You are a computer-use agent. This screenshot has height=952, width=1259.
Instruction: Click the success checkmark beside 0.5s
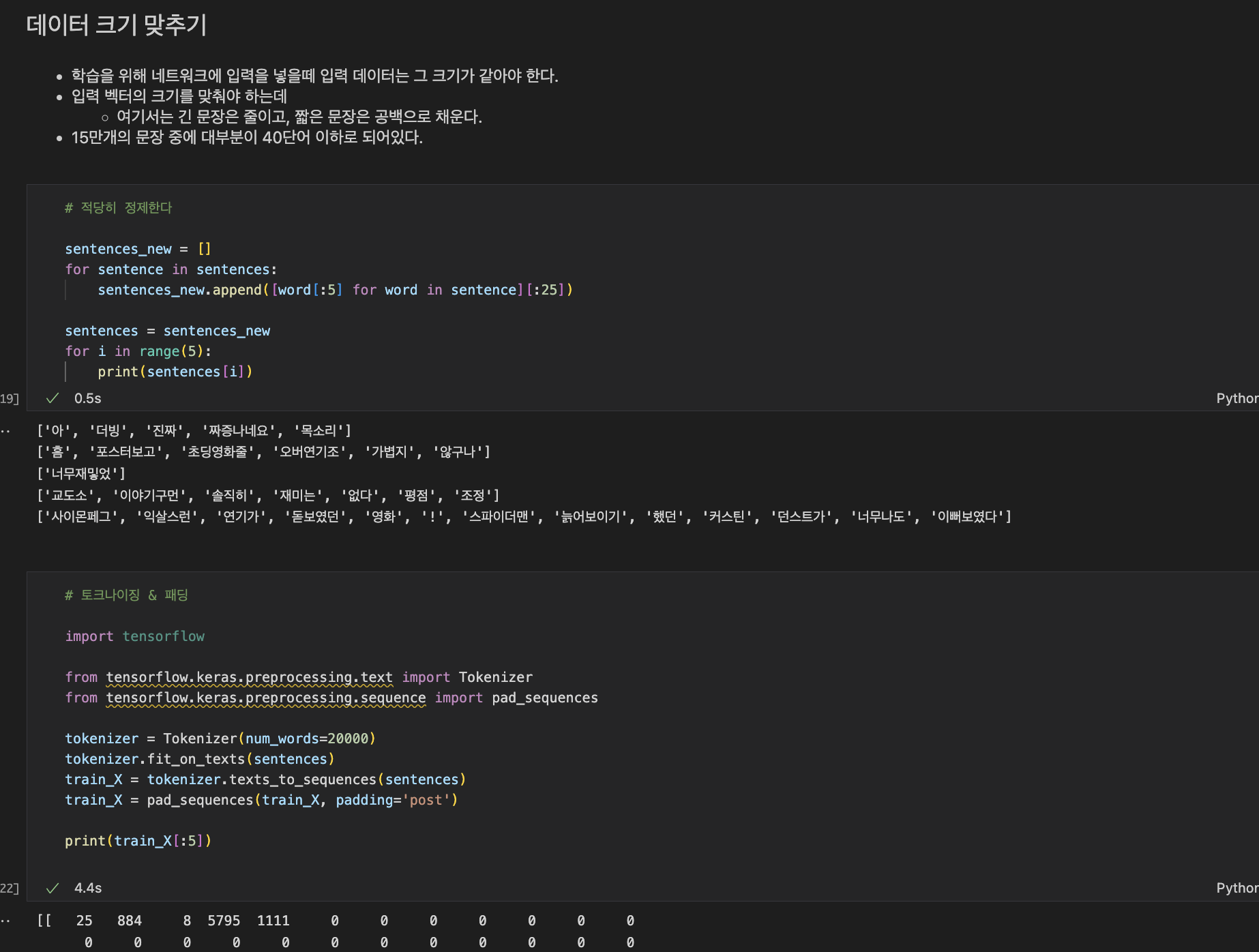tap(53, 398)
